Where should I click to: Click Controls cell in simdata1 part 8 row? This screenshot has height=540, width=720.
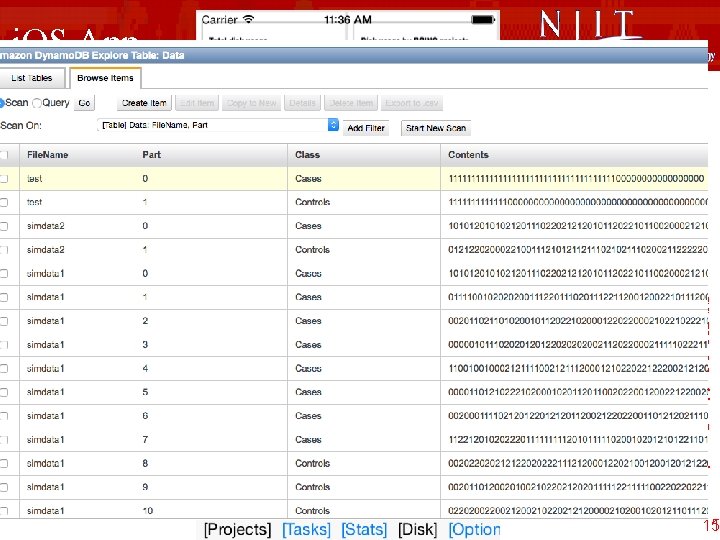(x=312, y=463)
